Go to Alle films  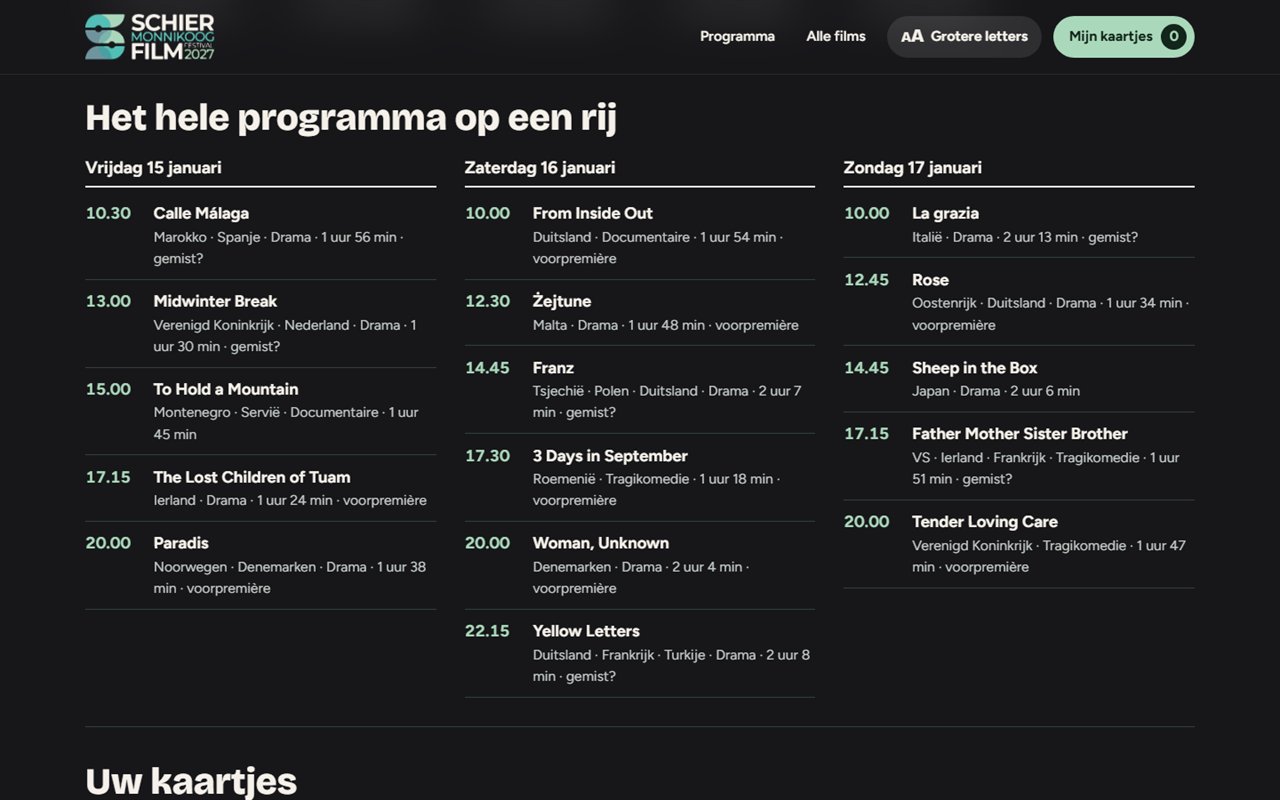pos(836,37)
